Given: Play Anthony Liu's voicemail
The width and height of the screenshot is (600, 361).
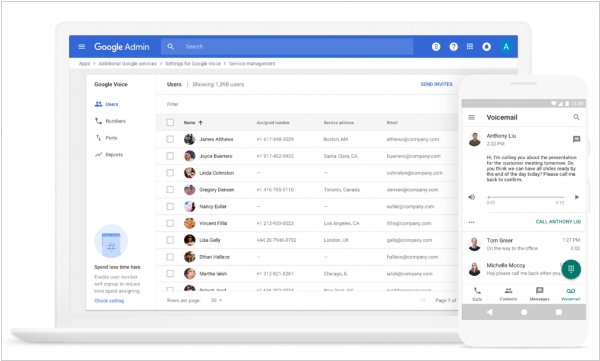Looking at the screenshot, I should click(577, 197).
